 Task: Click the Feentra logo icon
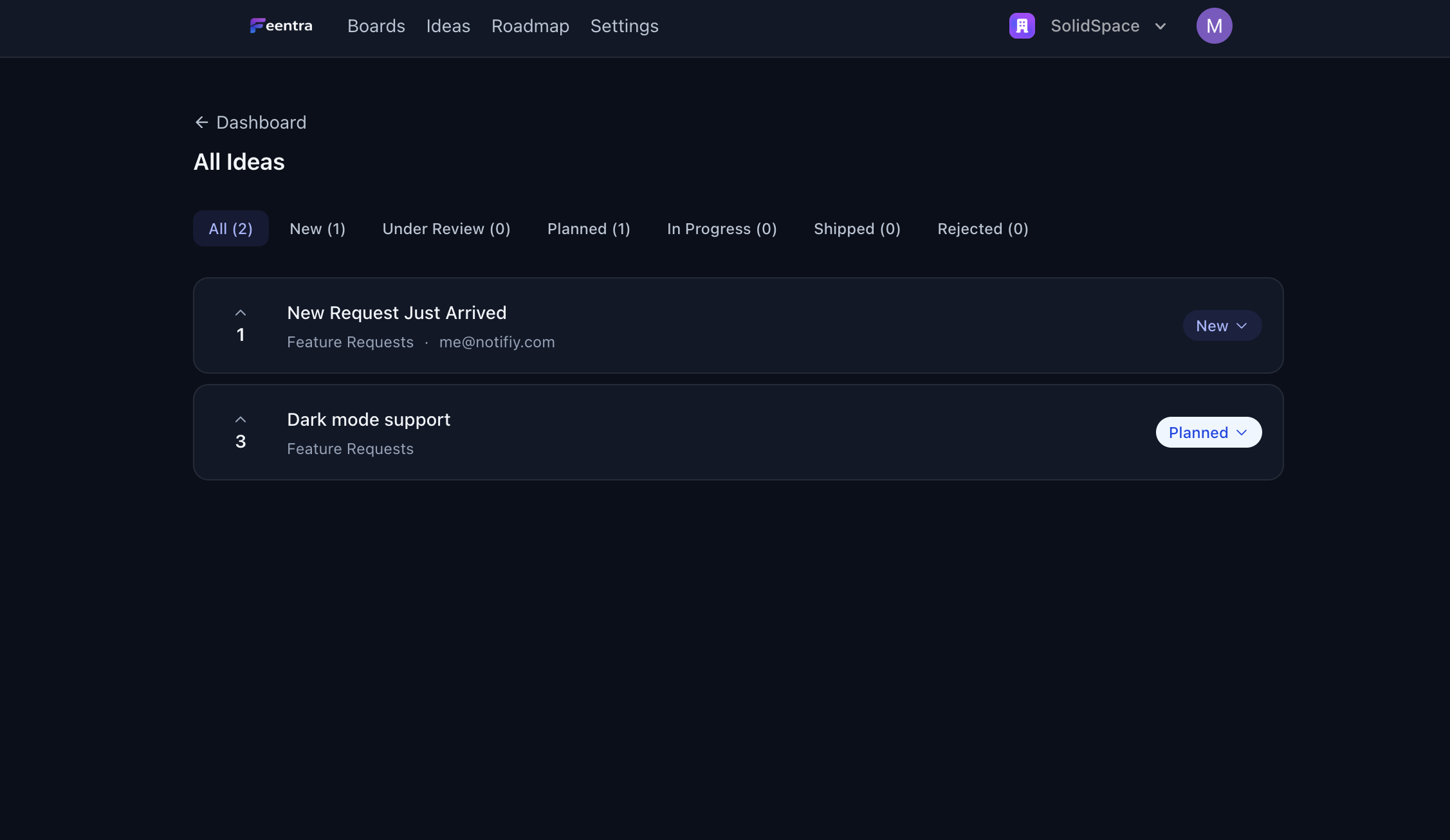(257, 26)
